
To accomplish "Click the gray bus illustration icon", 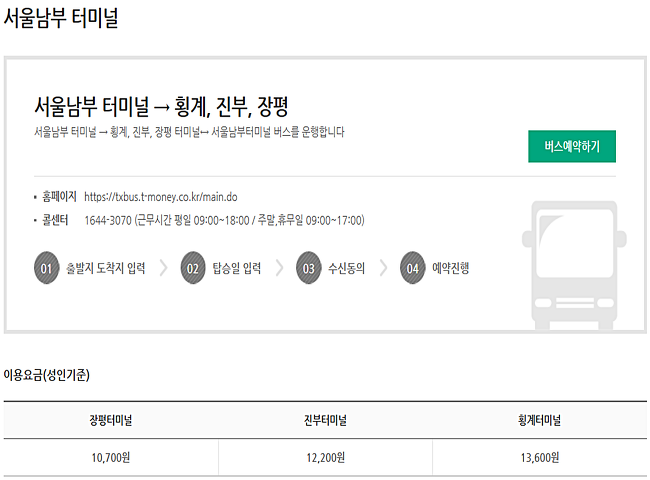I will 574,265.
